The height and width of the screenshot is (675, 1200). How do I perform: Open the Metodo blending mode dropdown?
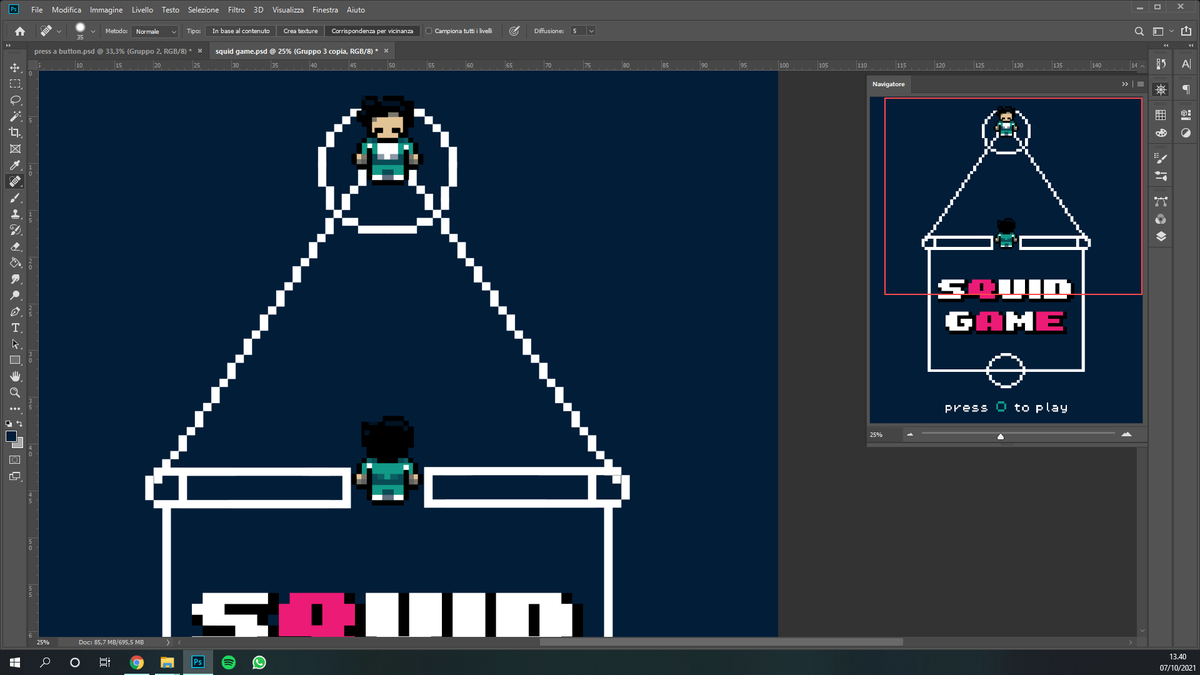tap(156, 31)
